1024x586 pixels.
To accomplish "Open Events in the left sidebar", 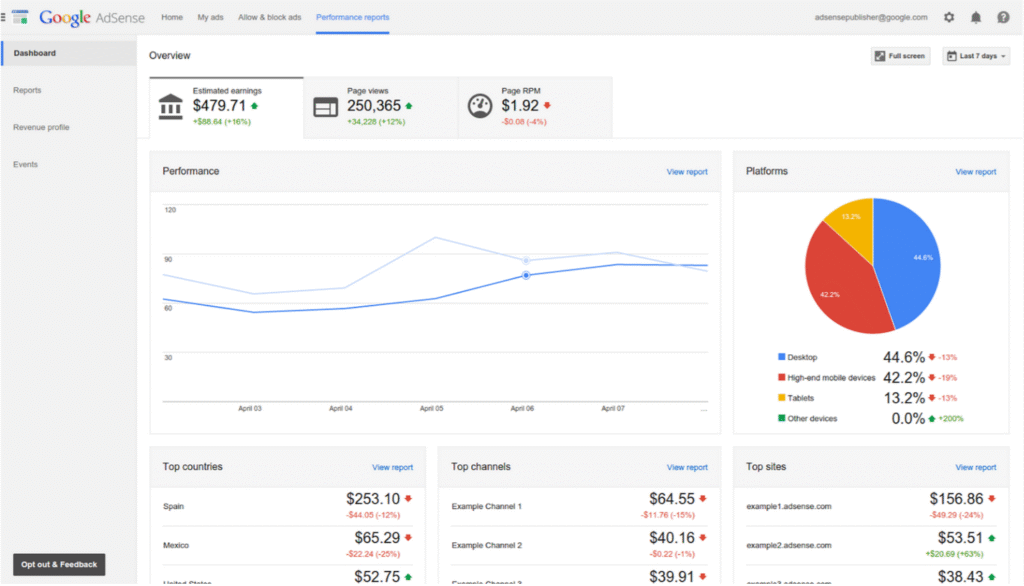I will (25, 164).
